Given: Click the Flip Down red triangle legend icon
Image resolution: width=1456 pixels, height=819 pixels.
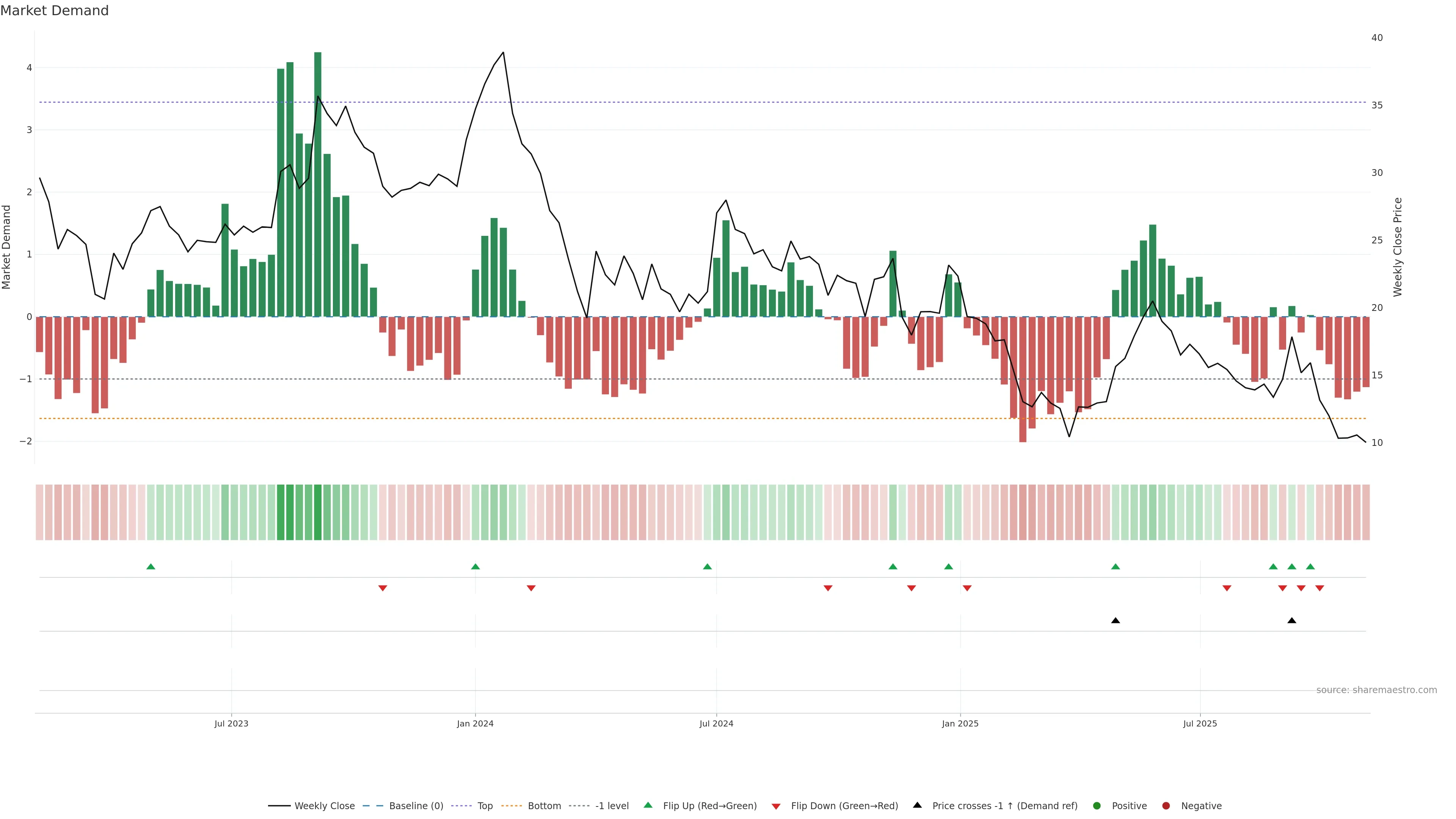Looking at the screenshot, I should pos(776,806).
